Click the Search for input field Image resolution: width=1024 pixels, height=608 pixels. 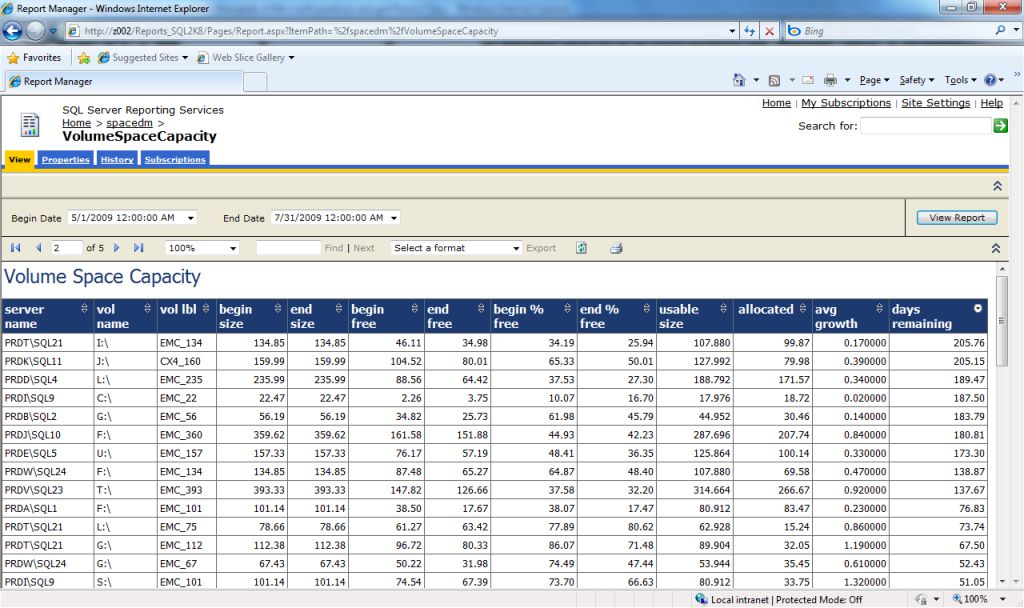(x=925, y=126)
